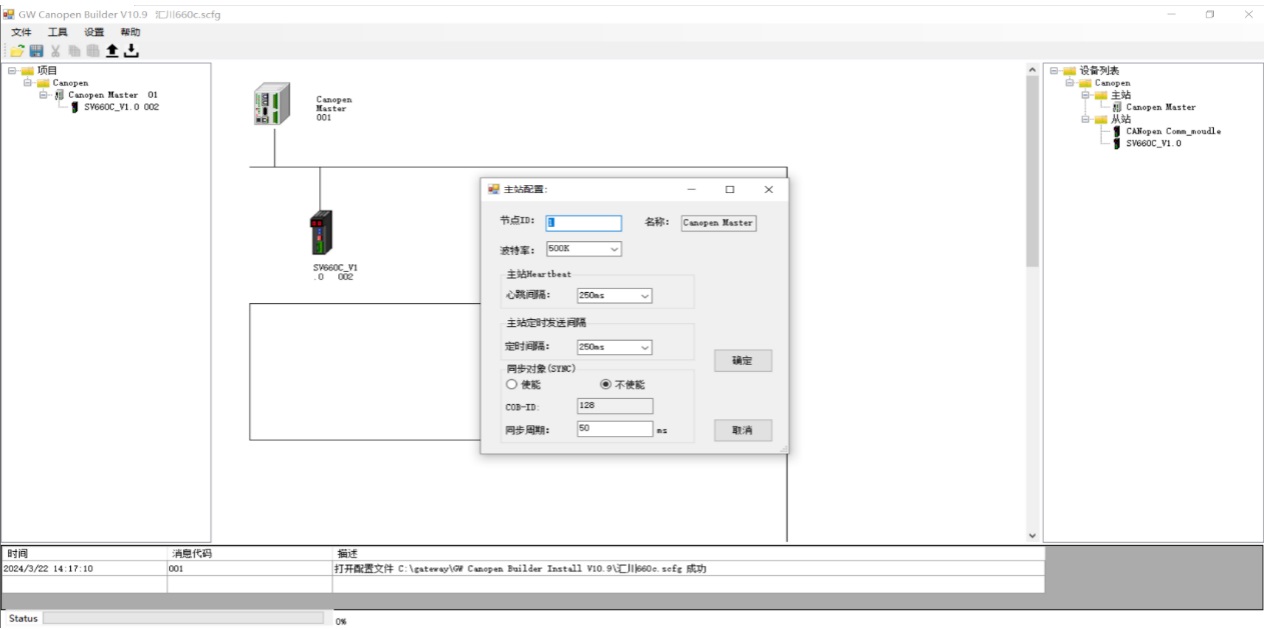Click the open file toolbar icon
The width and height of the screenshot is (1265, 630).
(17, 51)
